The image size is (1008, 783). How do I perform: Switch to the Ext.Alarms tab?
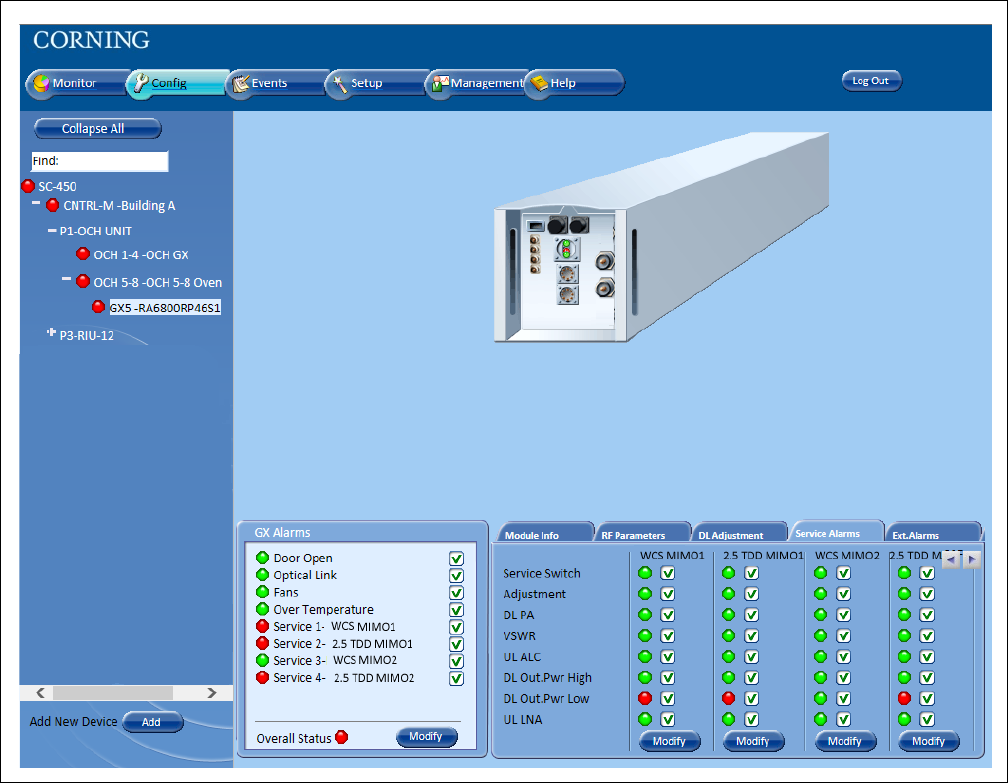(x=933, y=534)
